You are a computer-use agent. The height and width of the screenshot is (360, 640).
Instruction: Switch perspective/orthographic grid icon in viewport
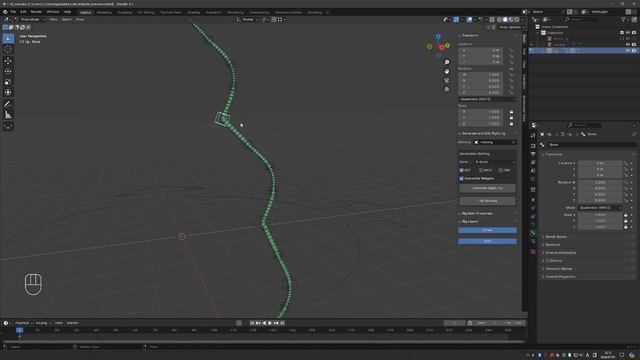point(447,89)
